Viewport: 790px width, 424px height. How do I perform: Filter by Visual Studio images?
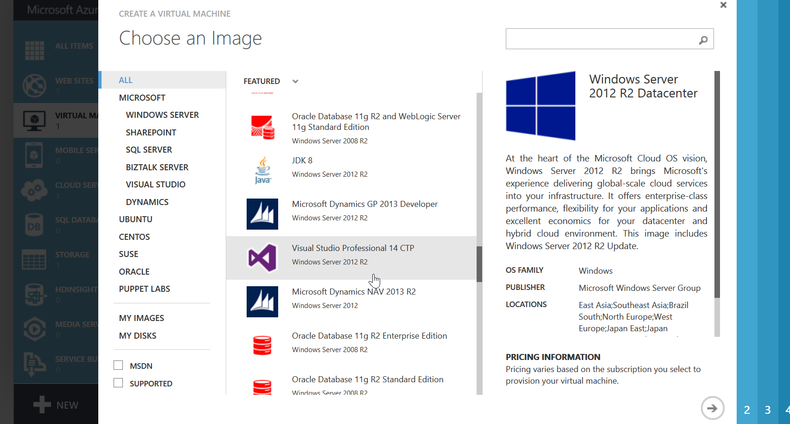(156, 184)
